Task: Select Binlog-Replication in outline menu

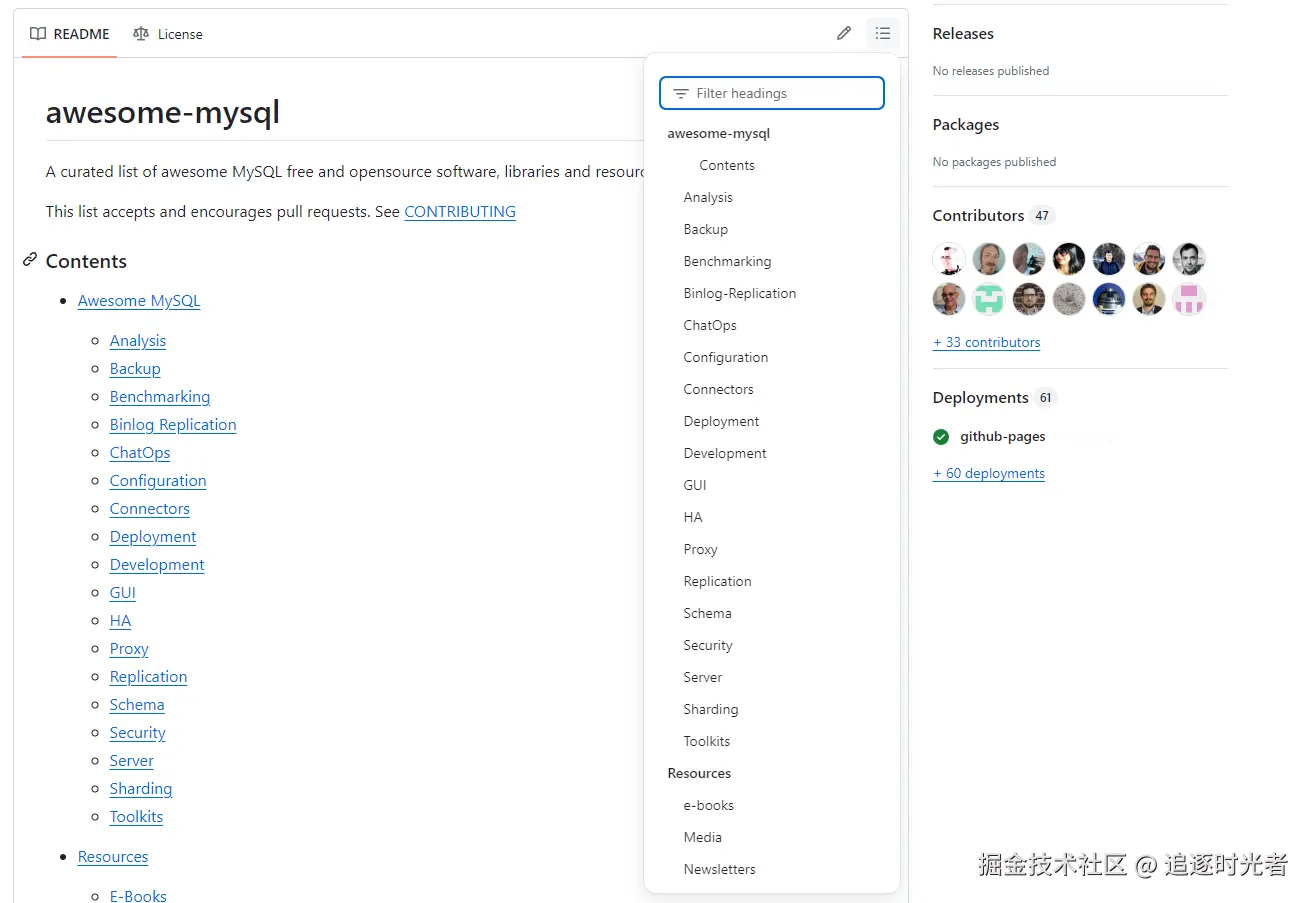Action: [740, 293]
